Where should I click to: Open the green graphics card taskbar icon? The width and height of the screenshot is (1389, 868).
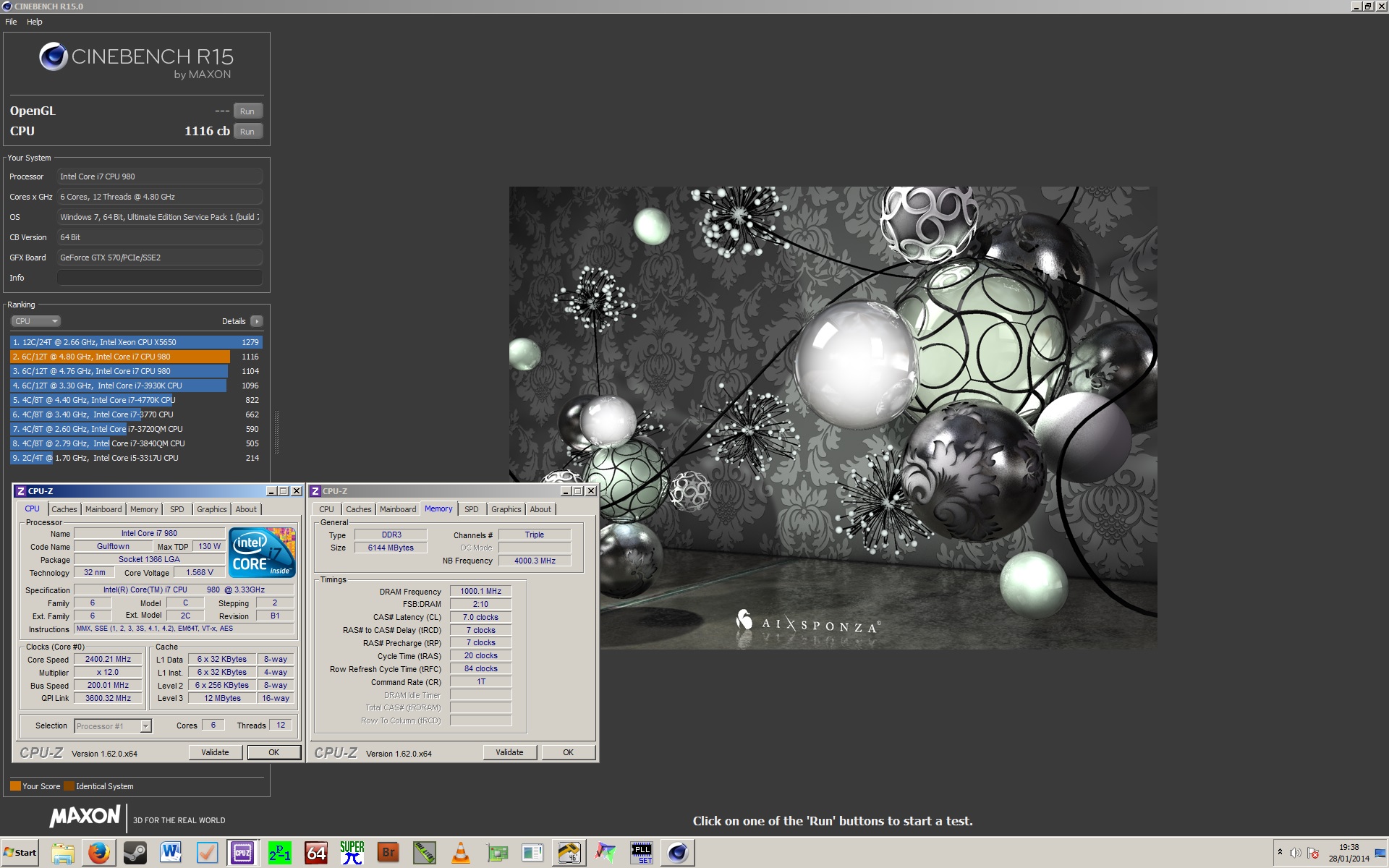497,853
